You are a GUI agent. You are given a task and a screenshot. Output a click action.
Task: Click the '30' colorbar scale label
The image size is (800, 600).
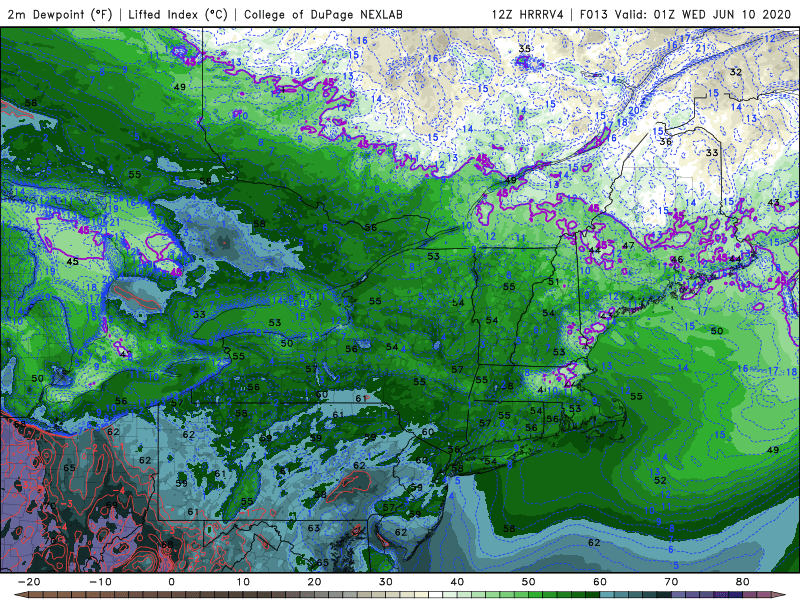click(386, 582)
